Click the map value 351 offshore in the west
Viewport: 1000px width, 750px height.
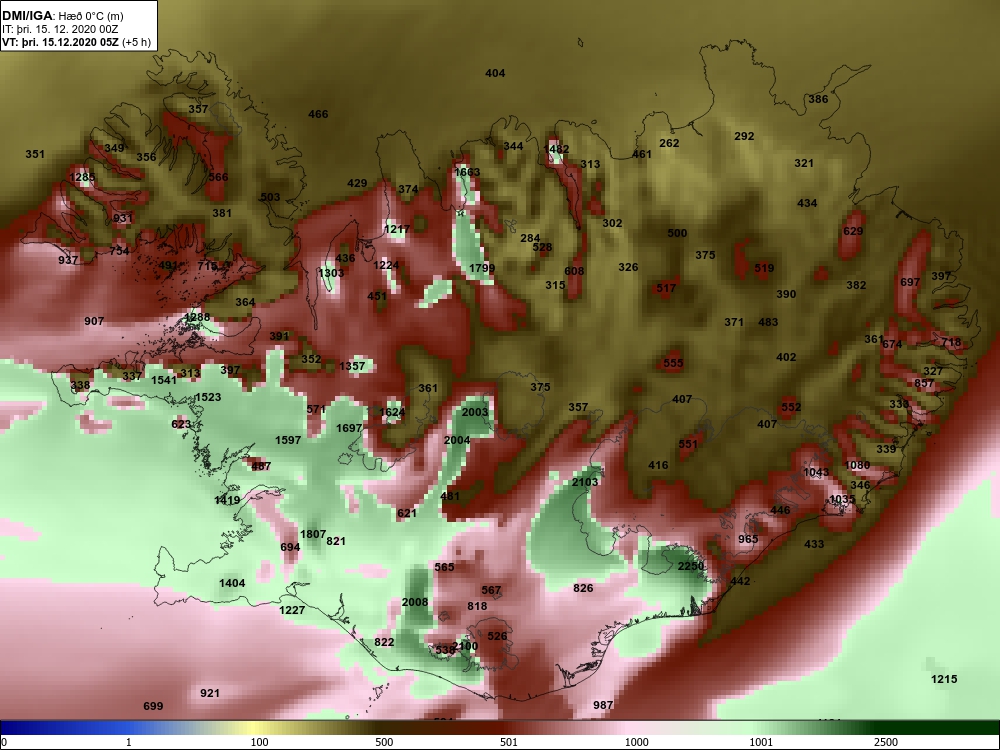pyautogui.click(x=35, y=154)
